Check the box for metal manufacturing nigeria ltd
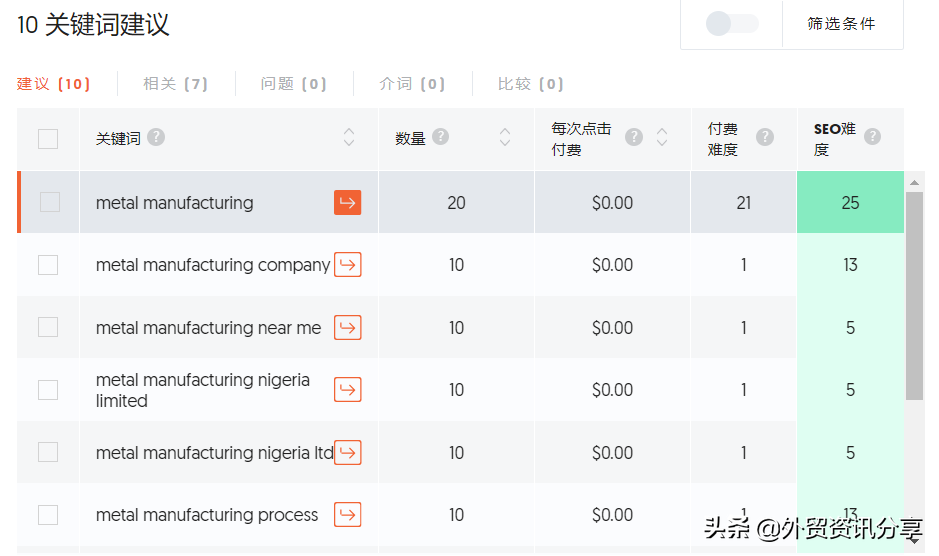The width and height of the screenshot is (939, 556). pyautogui.click(x=48, y=452)
